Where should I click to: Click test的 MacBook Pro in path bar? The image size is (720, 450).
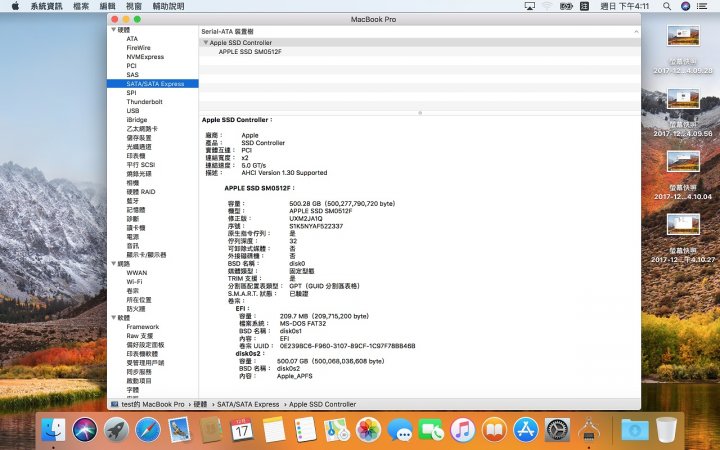pos(152,405)
